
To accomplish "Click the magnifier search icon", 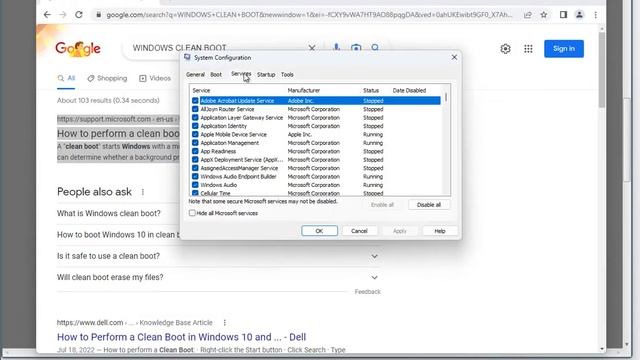I will coord(375,48).
